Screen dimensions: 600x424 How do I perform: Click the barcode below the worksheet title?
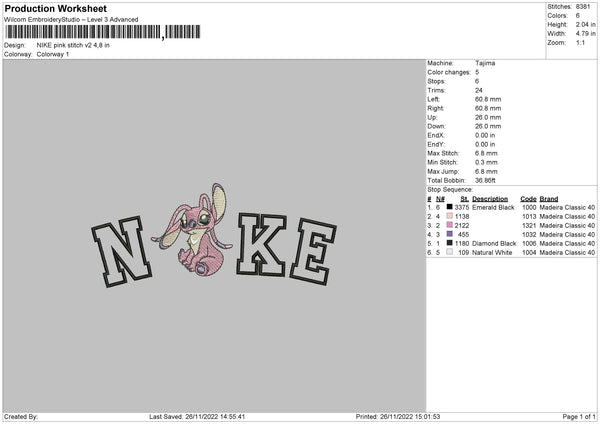coord(103,32)
